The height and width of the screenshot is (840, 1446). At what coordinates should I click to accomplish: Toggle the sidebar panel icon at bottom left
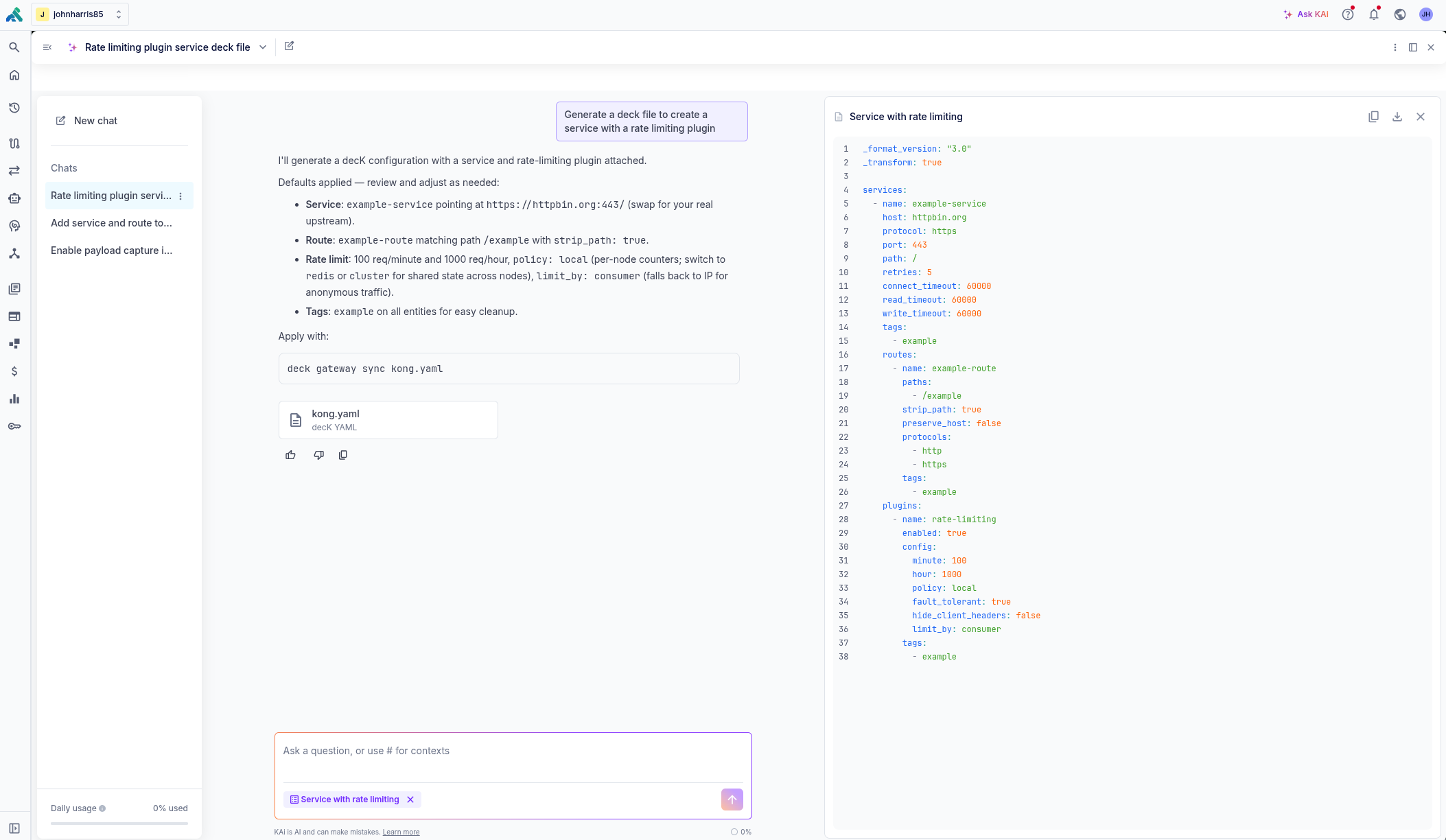click(14, 828)
